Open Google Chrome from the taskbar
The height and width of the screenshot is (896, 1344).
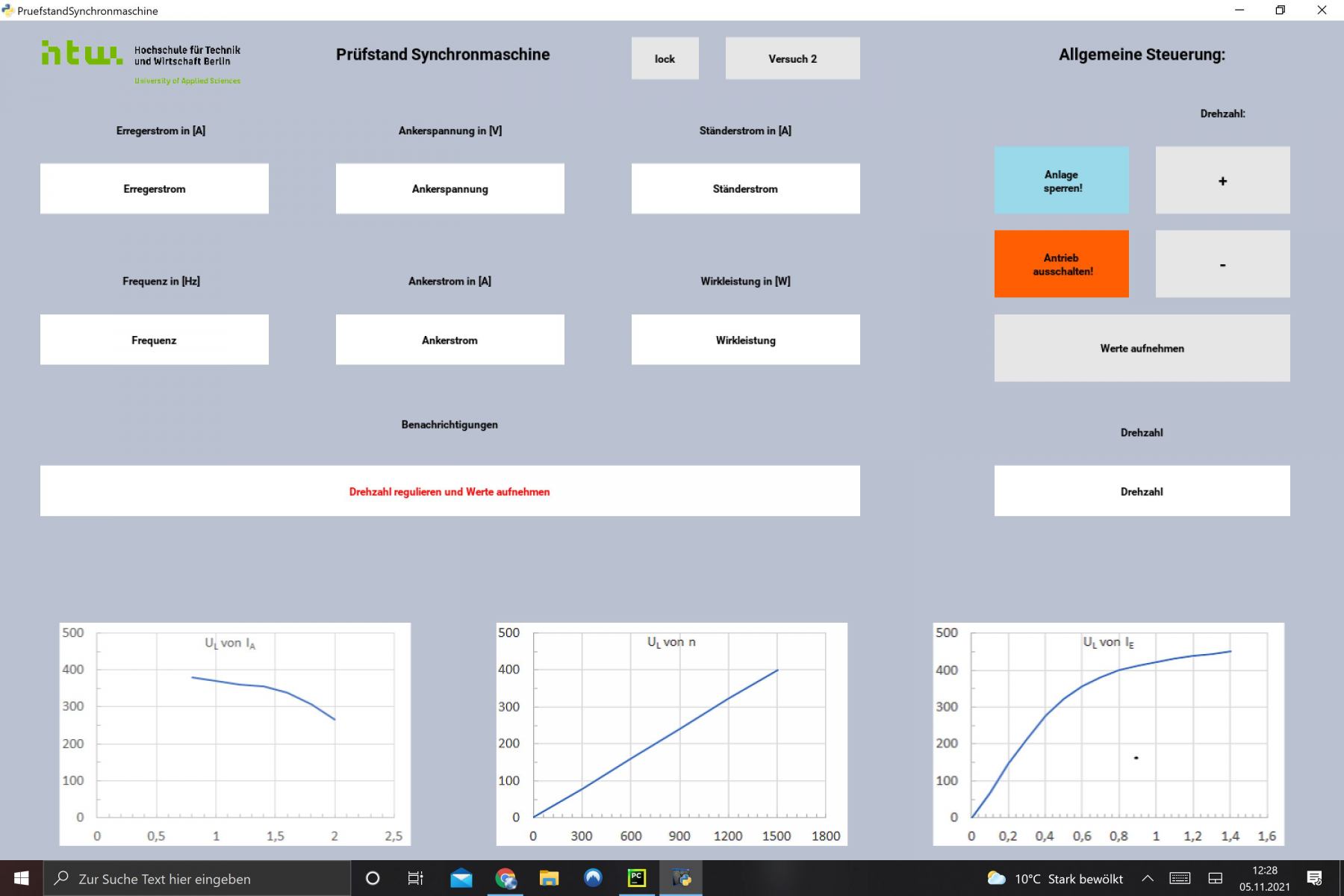(505, 879)
